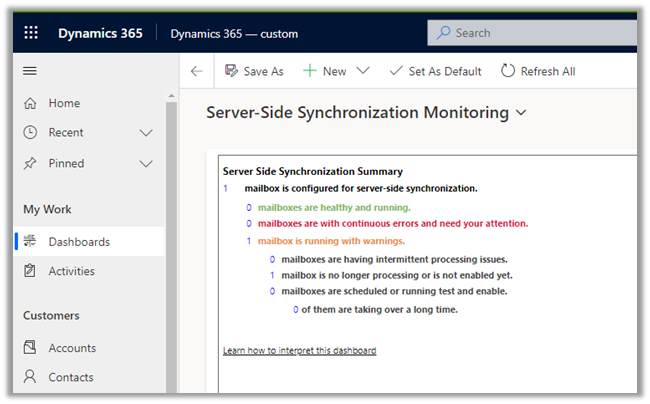Open the Dynamics 365 app launcher waffle
This screenshot has width=650, height=404.
pos(30,33)
